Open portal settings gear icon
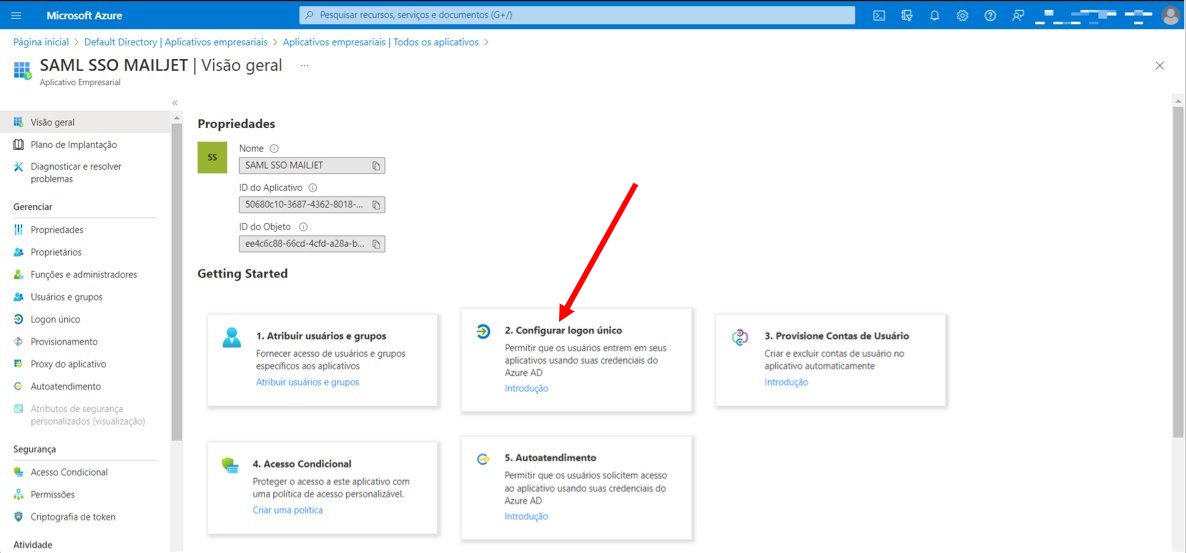Screen dimensions: 1186x553 click(962, 15)
